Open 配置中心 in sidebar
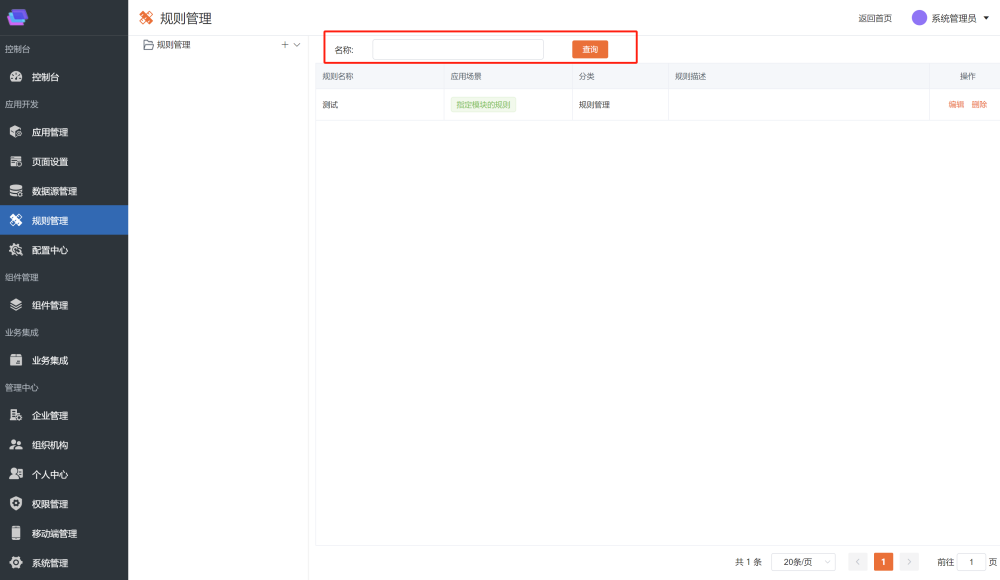Screen dimensions: 1000x580 tap(49, 250)
